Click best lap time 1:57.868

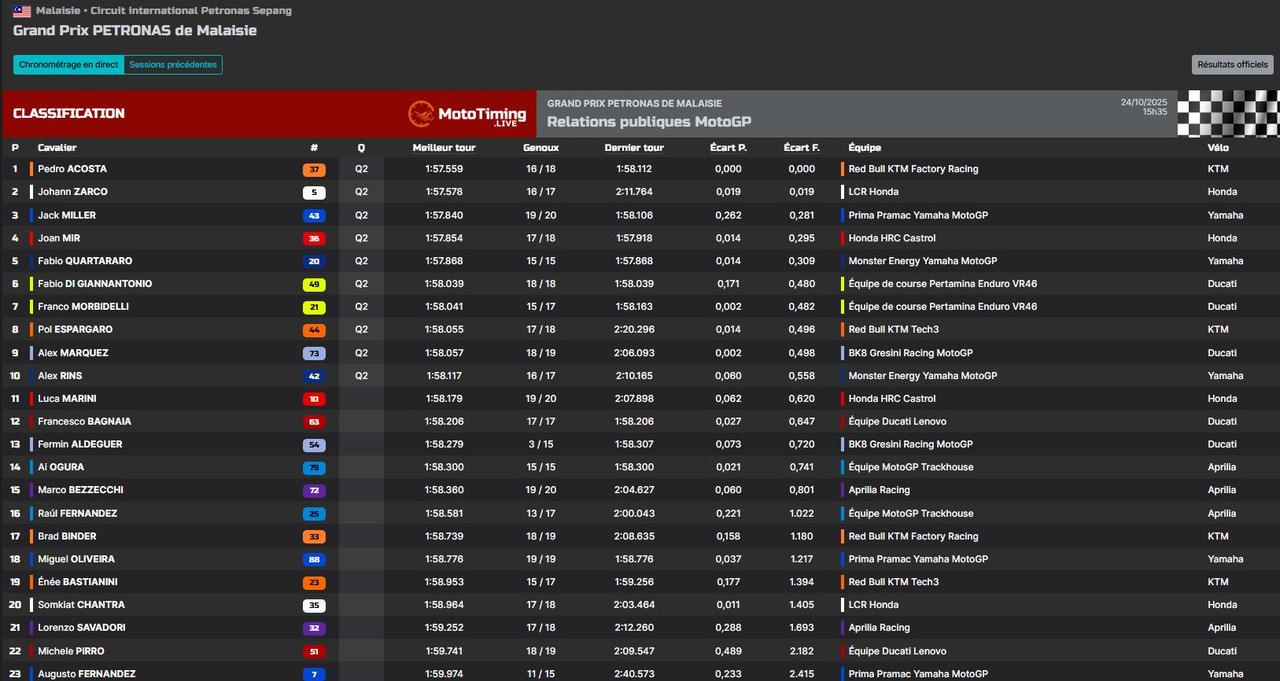tap(444, 261)
